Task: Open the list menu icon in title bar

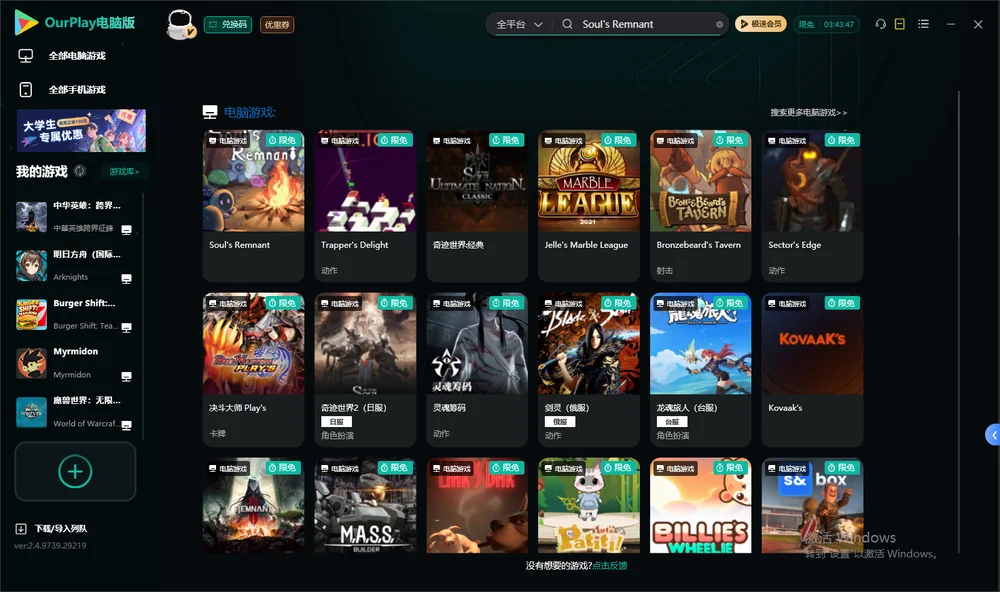Action: [x=923, y=24]
